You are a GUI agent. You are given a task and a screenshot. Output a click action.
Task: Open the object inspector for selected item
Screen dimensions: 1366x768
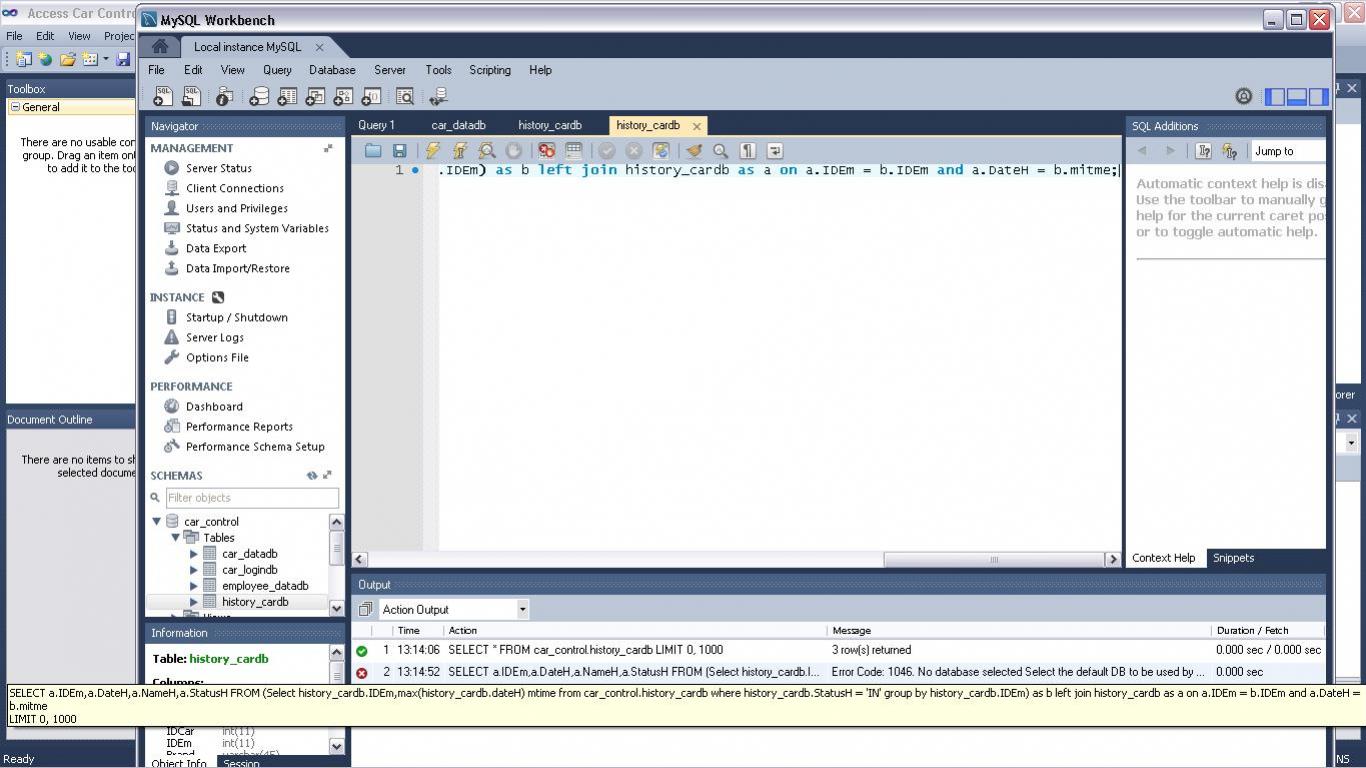(x=224, y=96)
